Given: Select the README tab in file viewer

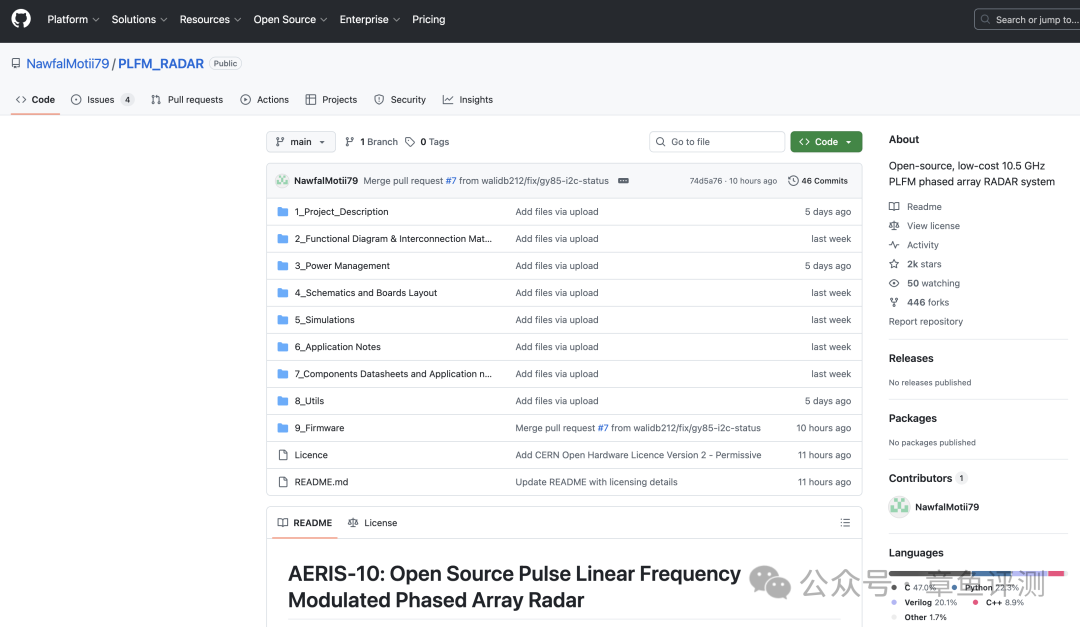Looking at the screenshot, I should (x=304, y=522).
